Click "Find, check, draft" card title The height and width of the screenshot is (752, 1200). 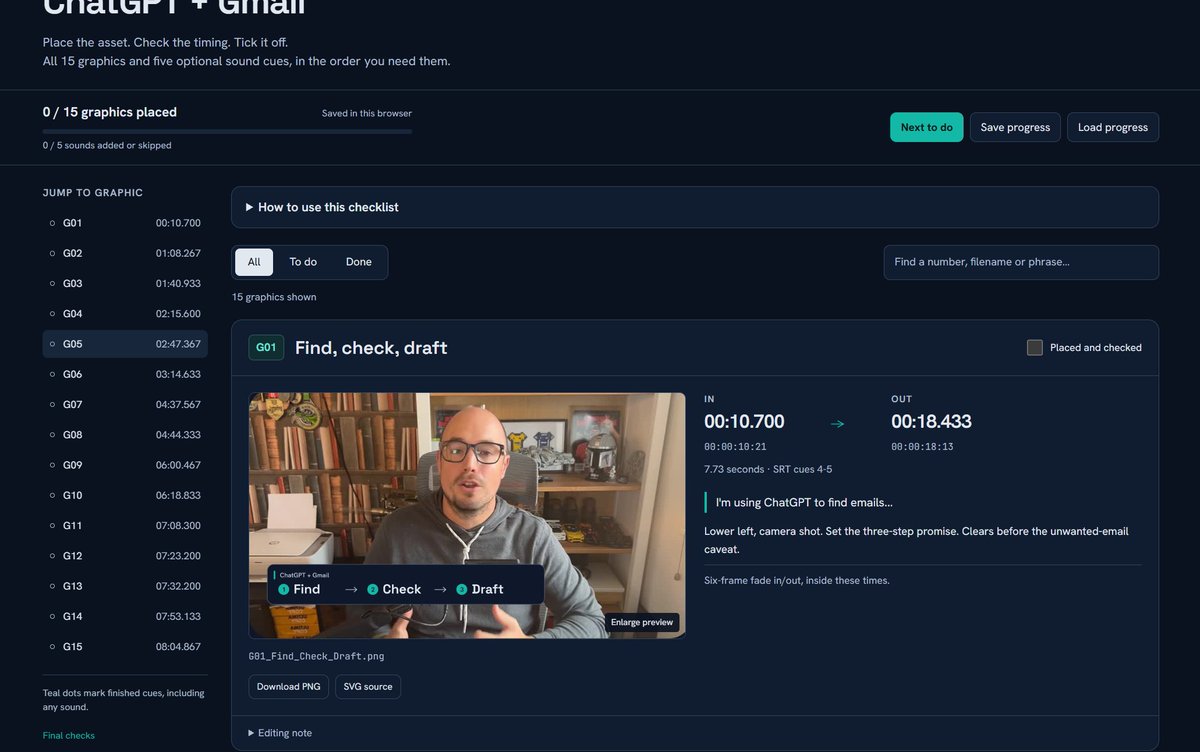371,348
